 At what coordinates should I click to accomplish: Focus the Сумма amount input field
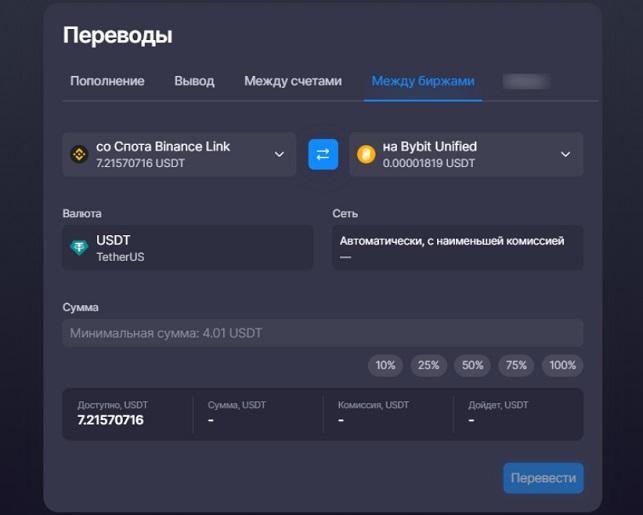click(x=322, y=333)
